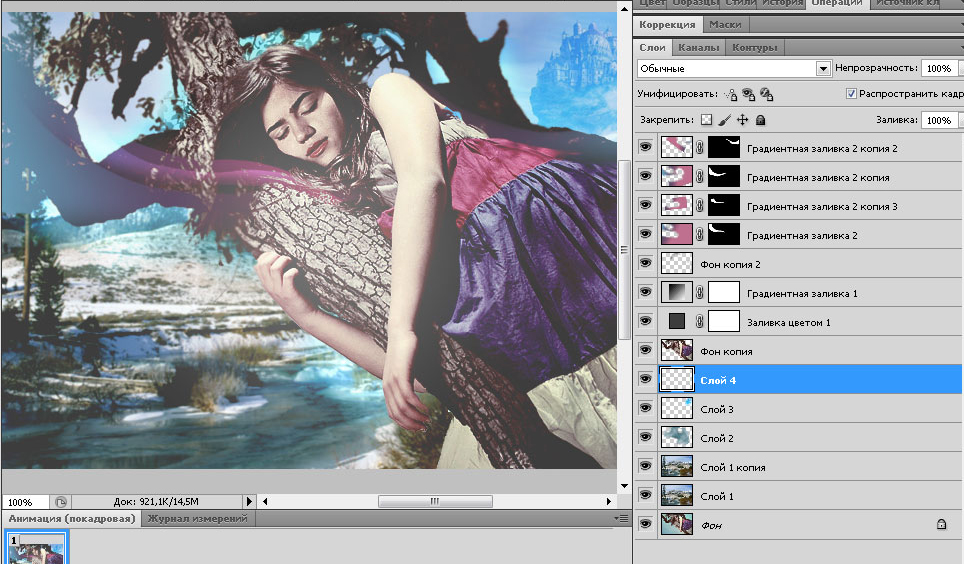Screen dimensions: 964x564
Task: Click chain link on Градиентная заливка 2 row
Action: pyautogui.click(x=700, y=234)
